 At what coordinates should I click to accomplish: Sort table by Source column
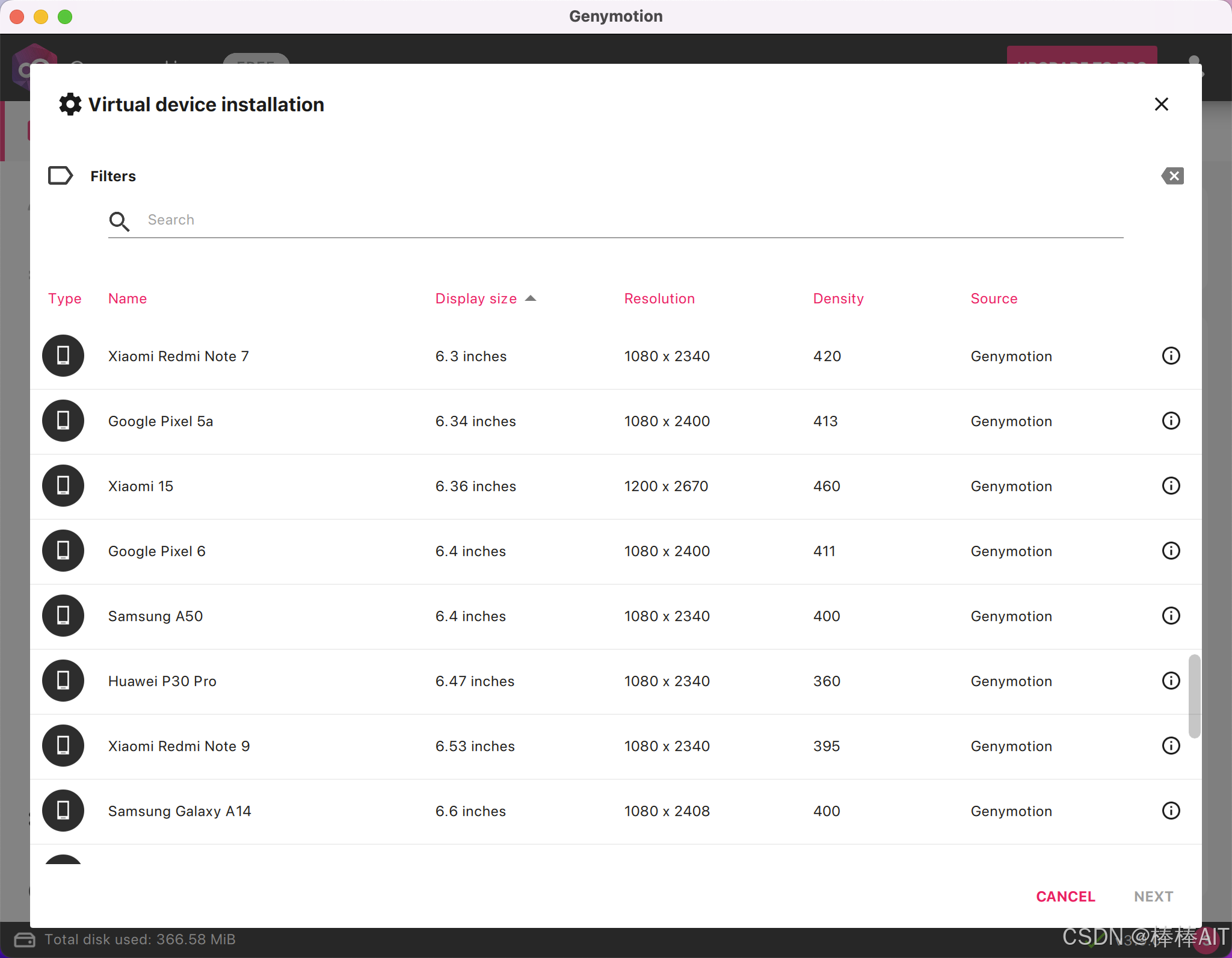[x=994, y=298]
